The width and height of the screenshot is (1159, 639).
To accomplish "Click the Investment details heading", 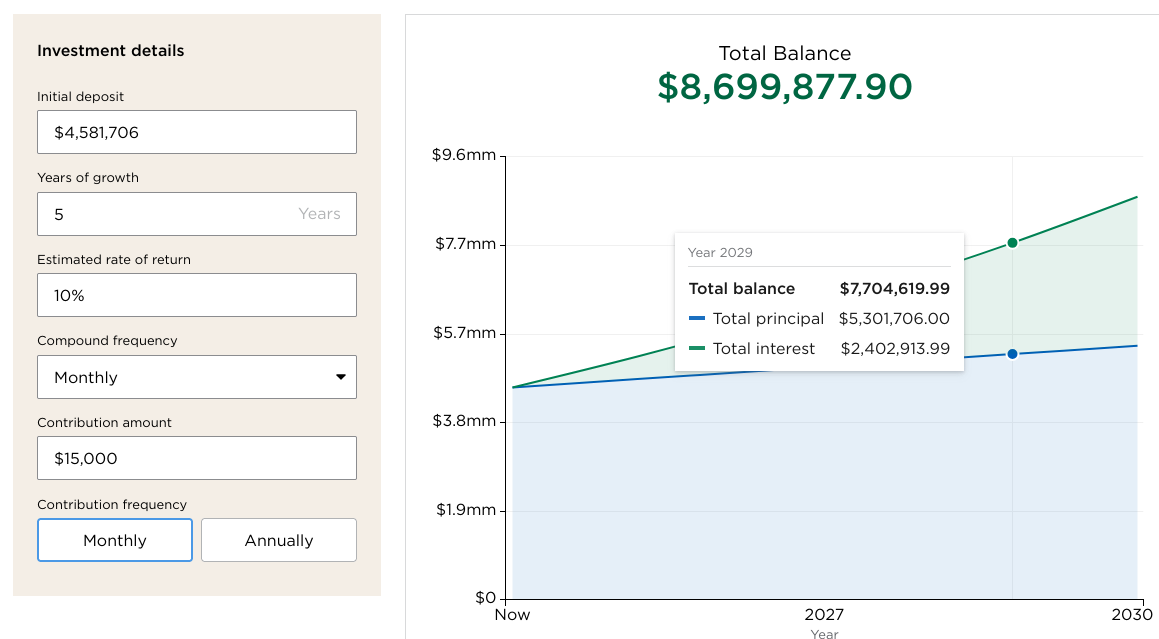I will [x=111, y=50].
